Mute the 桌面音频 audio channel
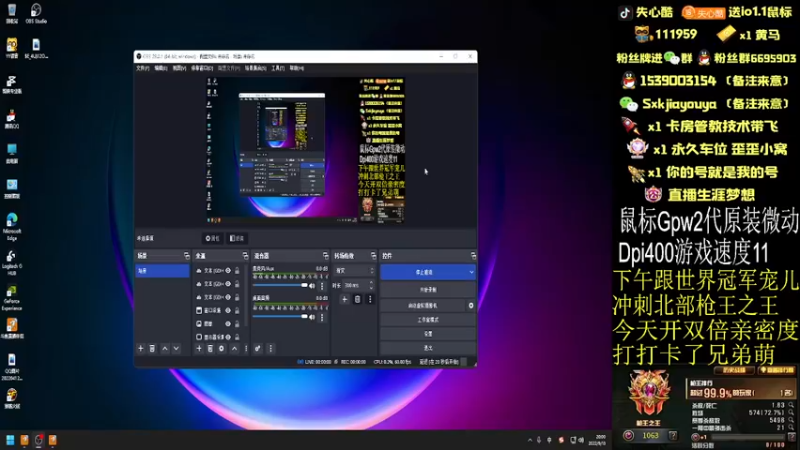The image size is (800, 450). click(312, 317)
